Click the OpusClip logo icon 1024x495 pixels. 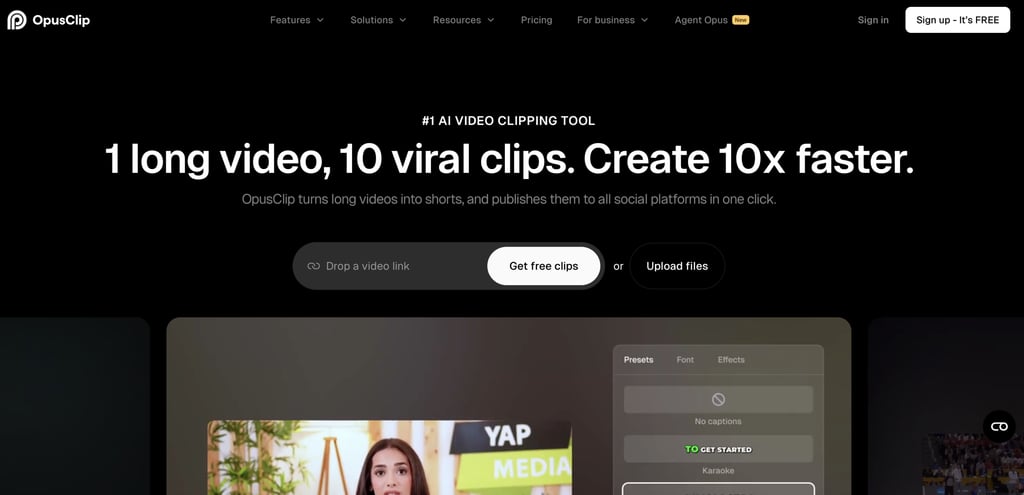pyautogui.click(x=16, y=20)
